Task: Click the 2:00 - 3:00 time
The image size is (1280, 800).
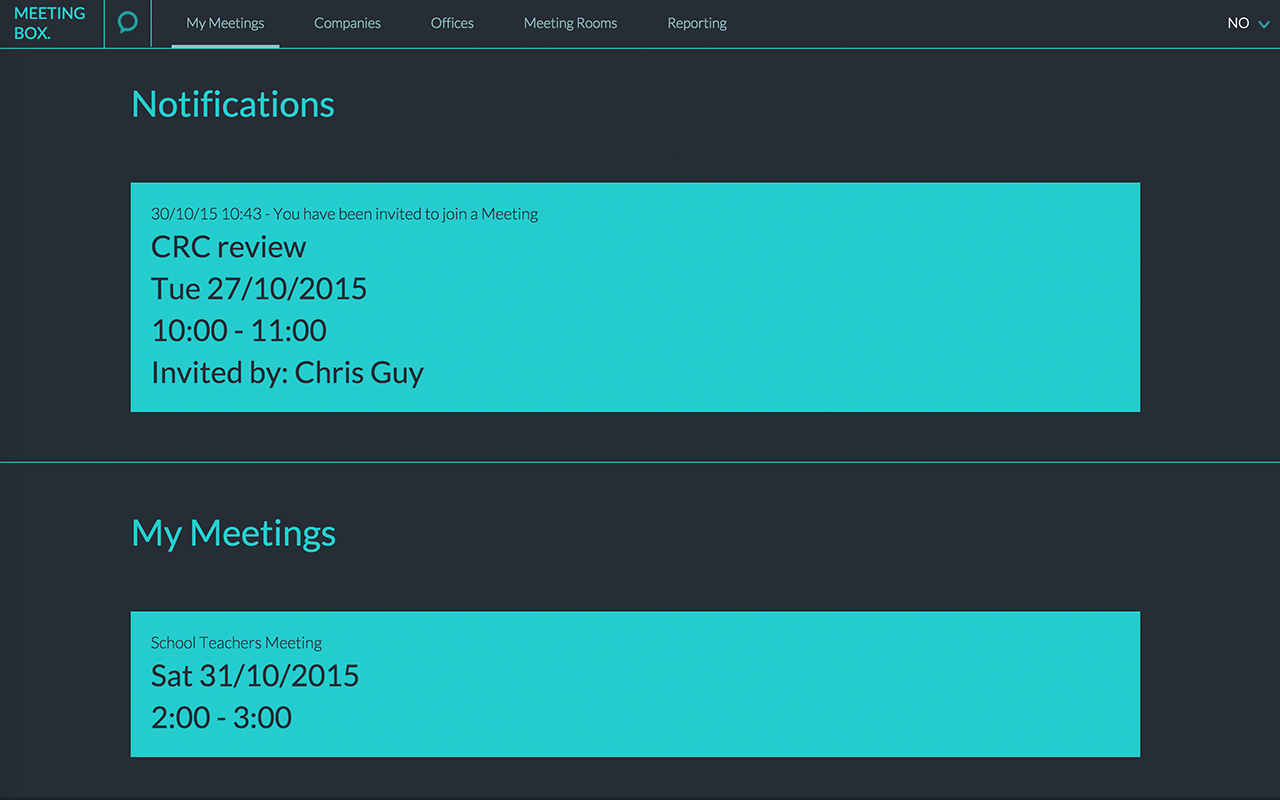Action: tap(221, 718)
